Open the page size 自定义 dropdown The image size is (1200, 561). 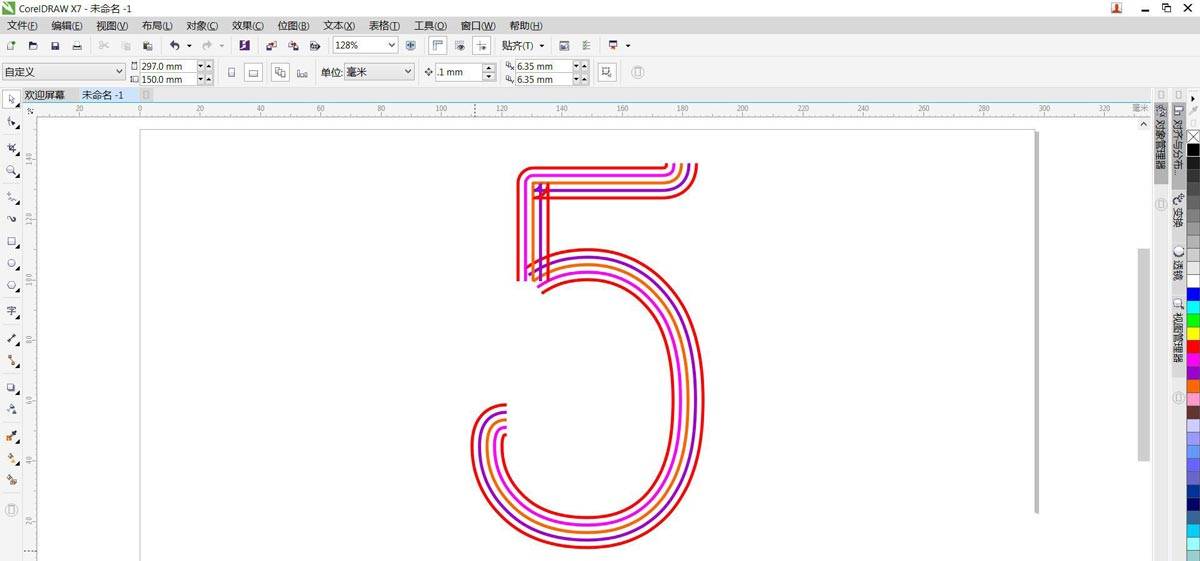[x=120, y=72]
